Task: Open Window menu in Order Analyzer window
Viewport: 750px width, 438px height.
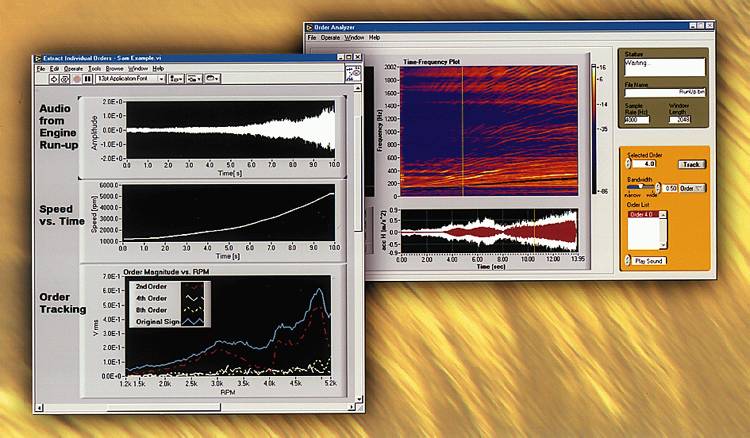Action: click(354, 37)
